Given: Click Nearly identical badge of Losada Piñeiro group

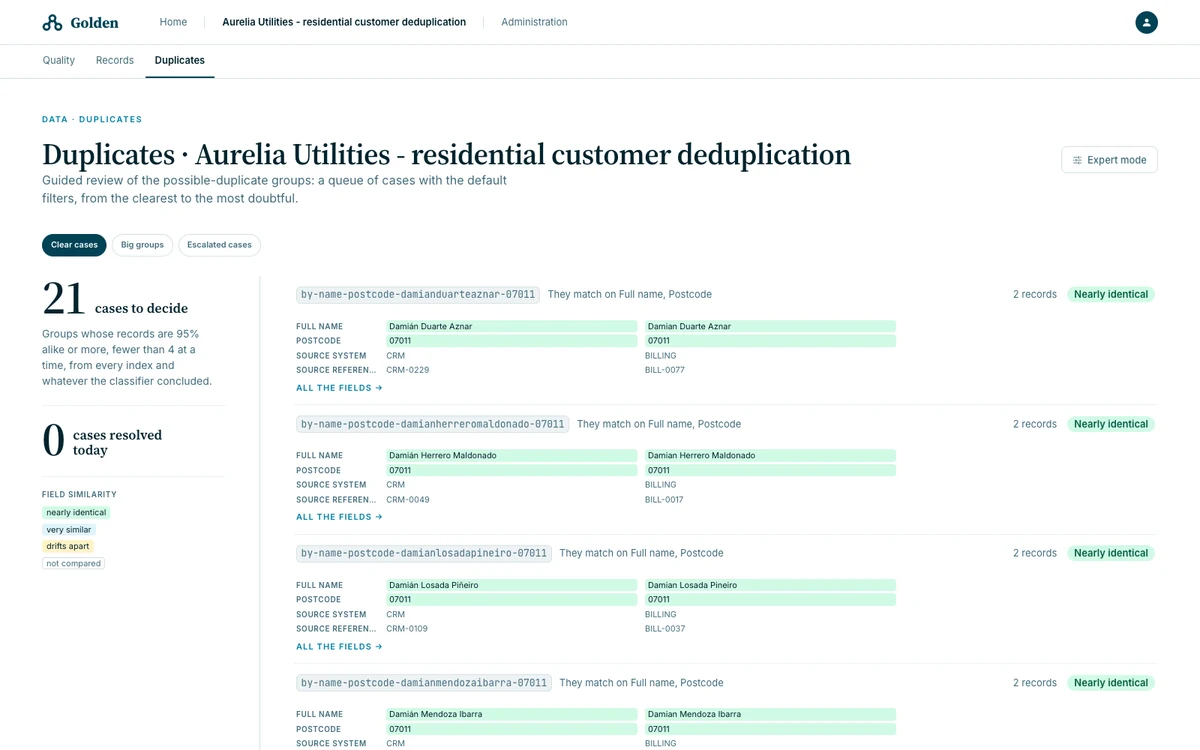Looking at the screenshot, I should coord(1111,553).
